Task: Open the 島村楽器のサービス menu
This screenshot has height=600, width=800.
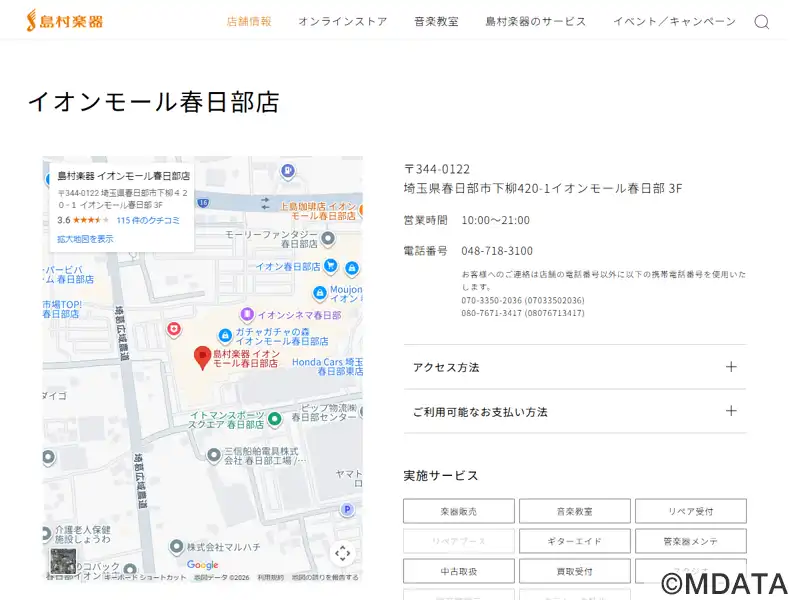Action: 536,21
